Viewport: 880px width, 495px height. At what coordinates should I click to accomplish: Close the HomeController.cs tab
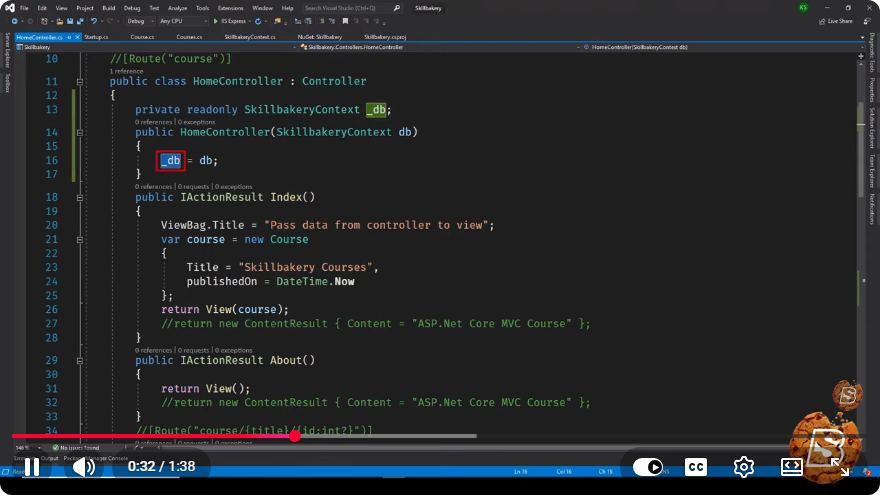point(77,37)
